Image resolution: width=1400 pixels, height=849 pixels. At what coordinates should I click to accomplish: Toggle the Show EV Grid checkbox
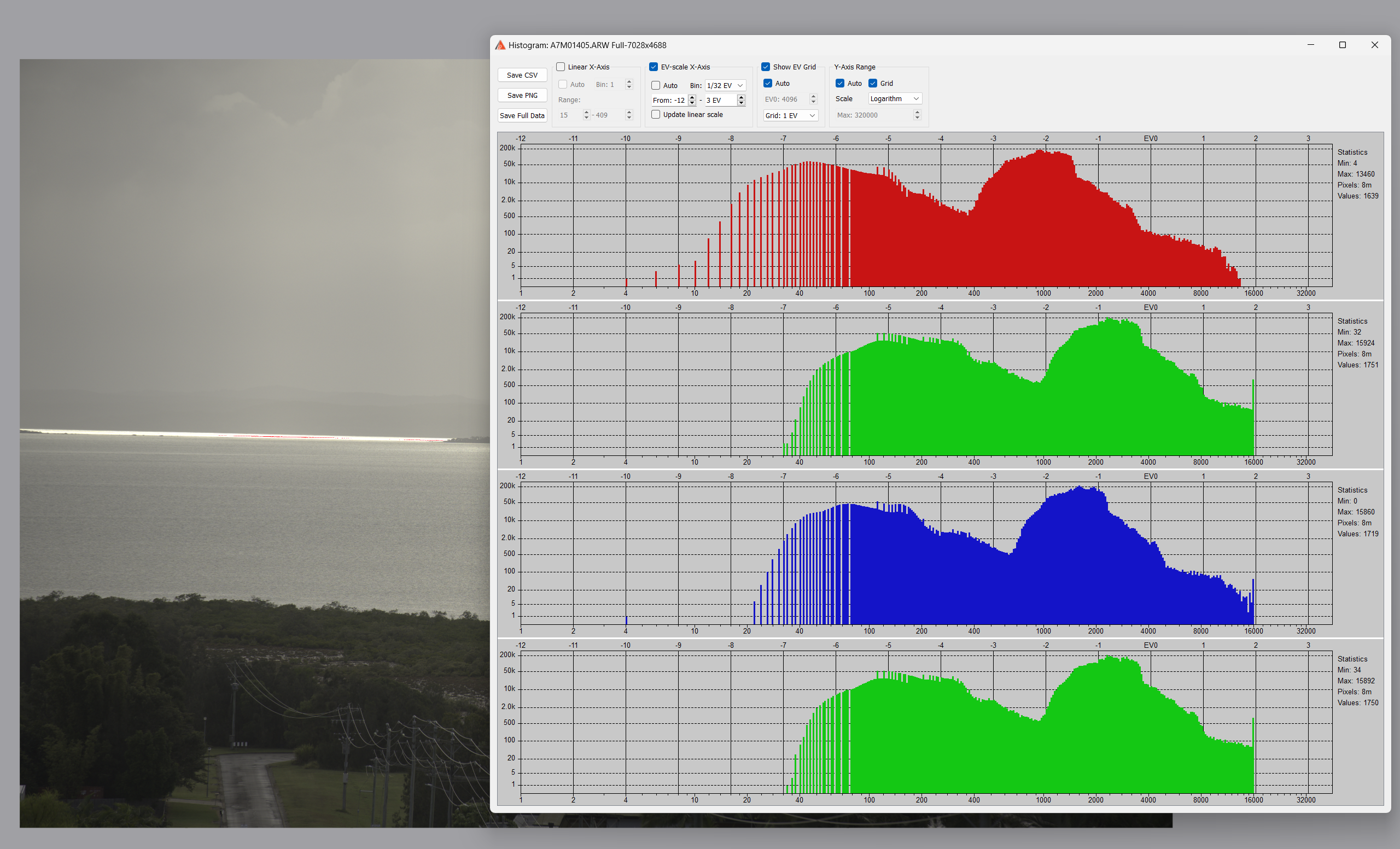[x=766, y=67]
